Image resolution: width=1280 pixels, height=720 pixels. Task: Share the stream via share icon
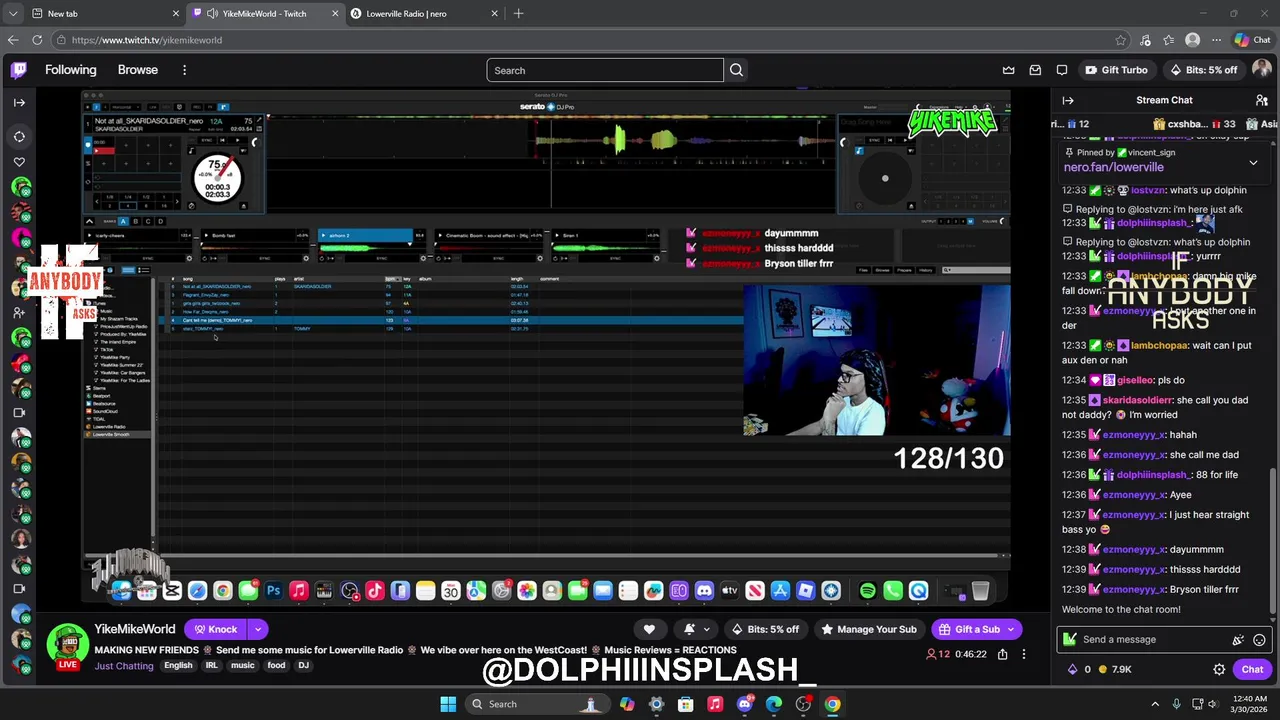(x=1002, y=654)
